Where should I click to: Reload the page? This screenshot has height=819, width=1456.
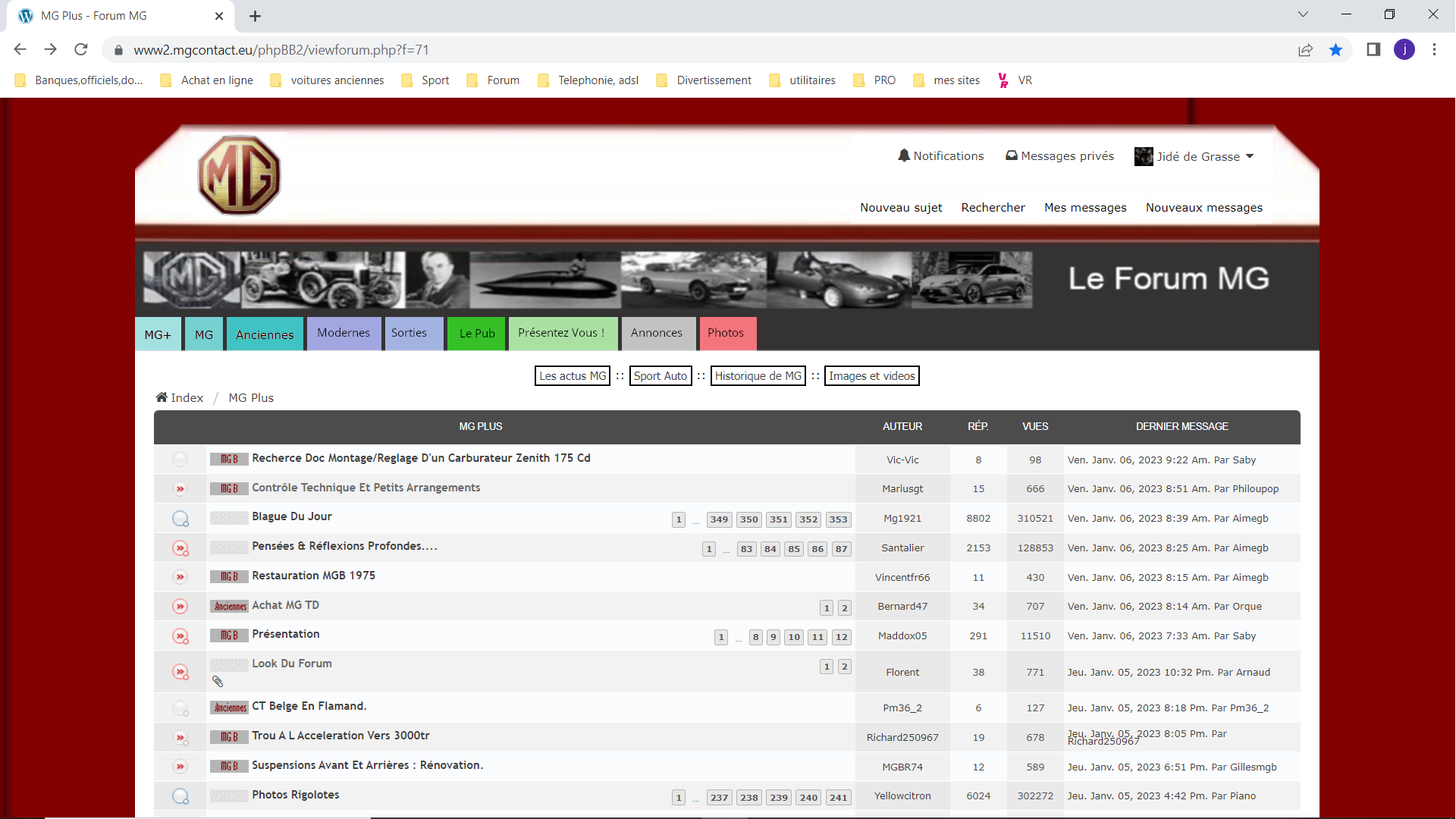pyautogui.click(x=81, y=50)
